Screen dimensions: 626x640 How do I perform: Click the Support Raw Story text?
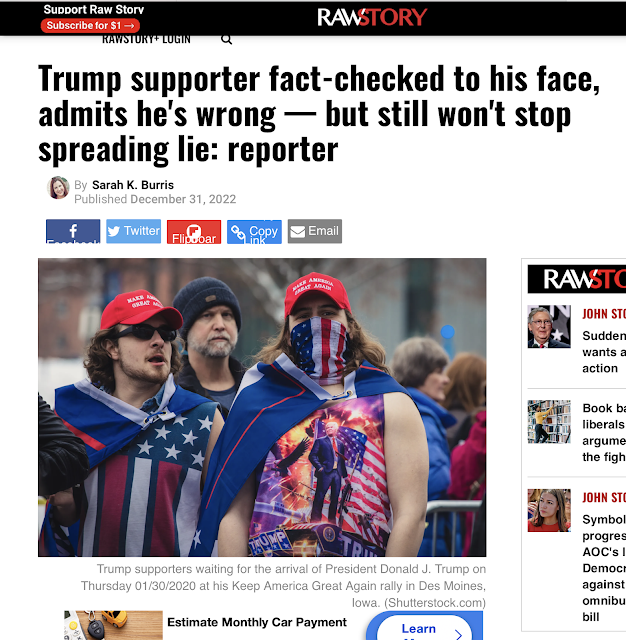click(x=94, y=9)
